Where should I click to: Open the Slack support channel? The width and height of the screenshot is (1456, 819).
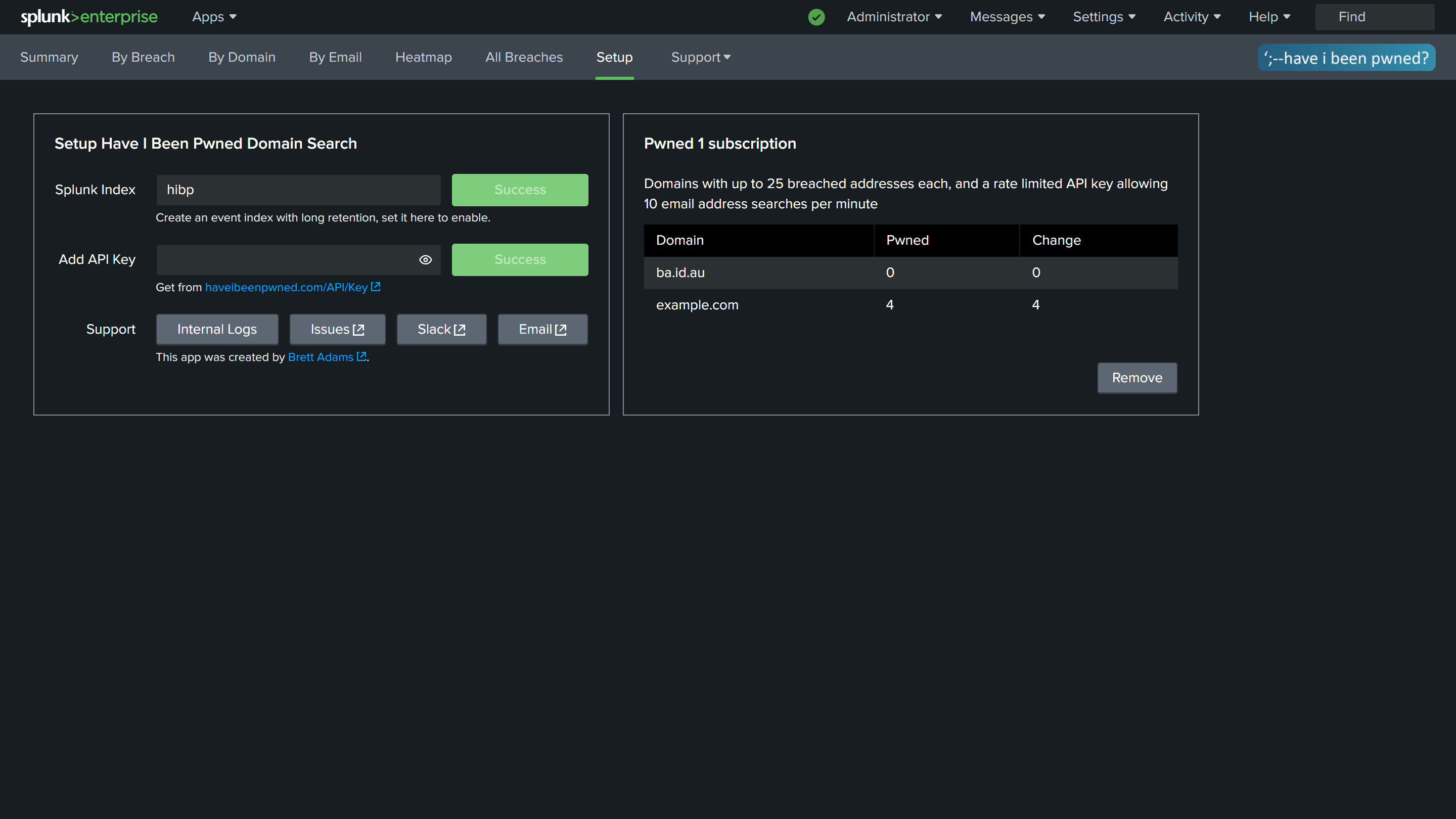[x=441, y=330]
